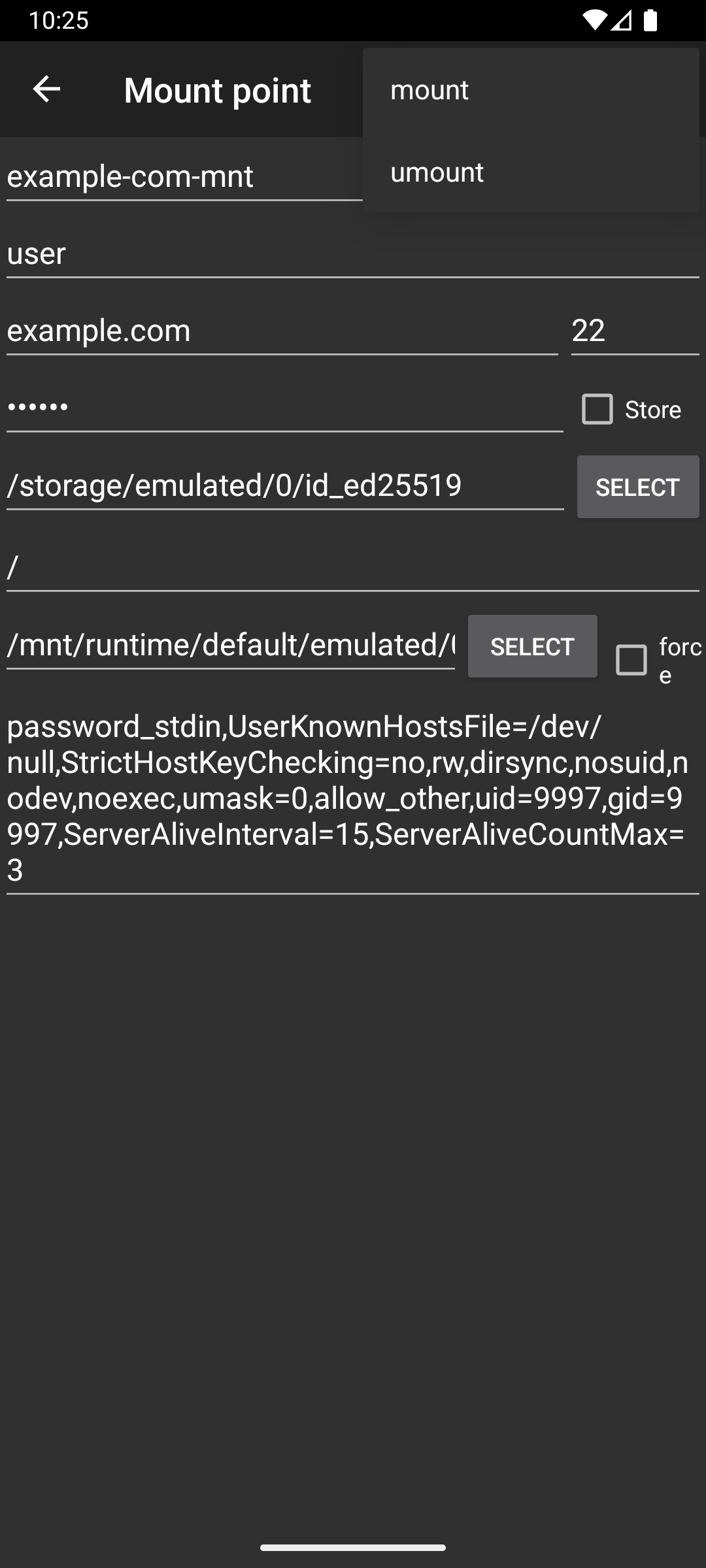This screenshot has width=706, height=1568.
Task: Click SELECT next to the id_ed25519 key path
Action: click(638, 487)
